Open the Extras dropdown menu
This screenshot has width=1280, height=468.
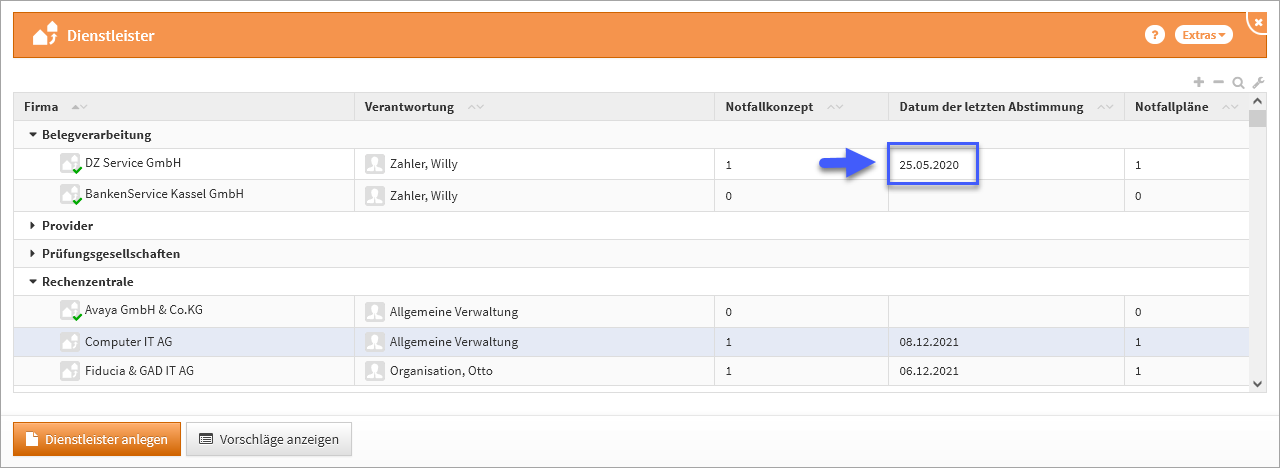point(1203,35)
